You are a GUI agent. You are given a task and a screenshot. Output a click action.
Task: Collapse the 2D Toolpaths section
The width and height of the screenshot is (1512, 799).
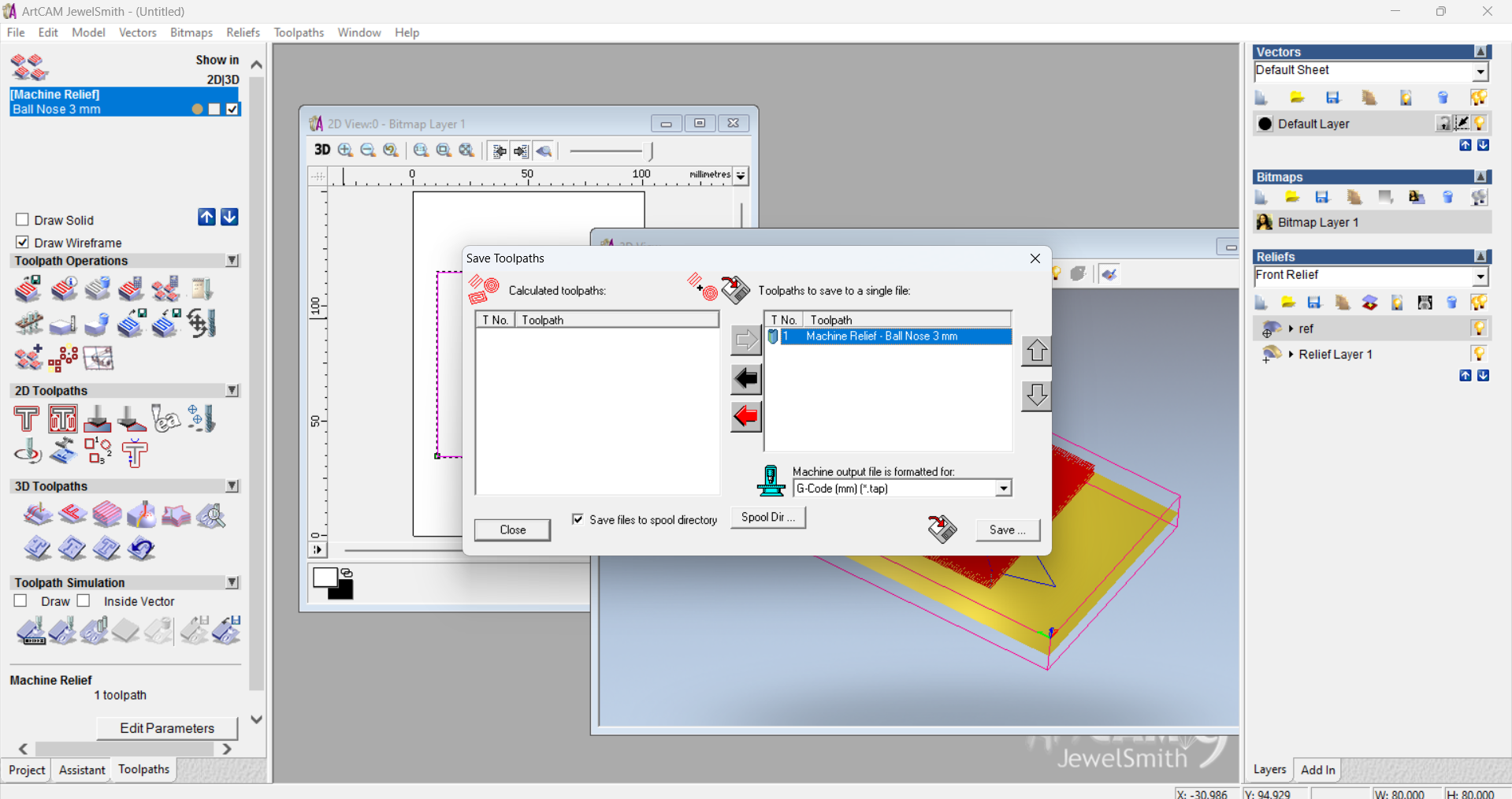[232, 391]
